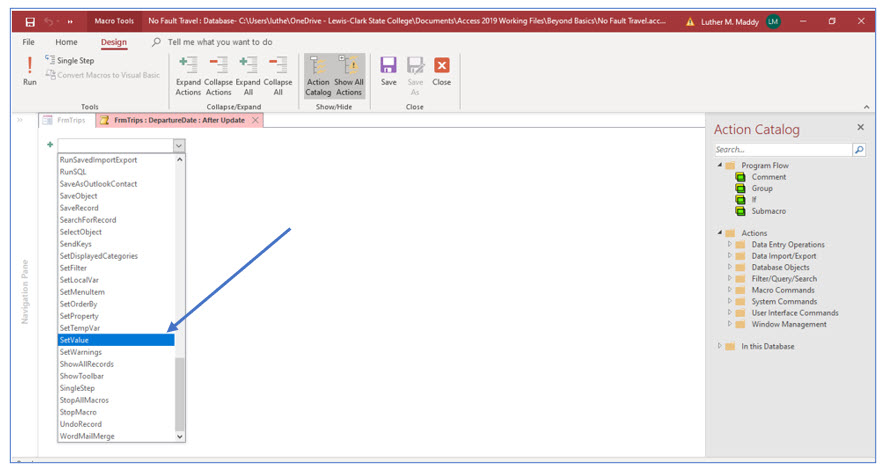Expand the Database Objects folder
886x468 pixels.
click(x=729, y=267)
